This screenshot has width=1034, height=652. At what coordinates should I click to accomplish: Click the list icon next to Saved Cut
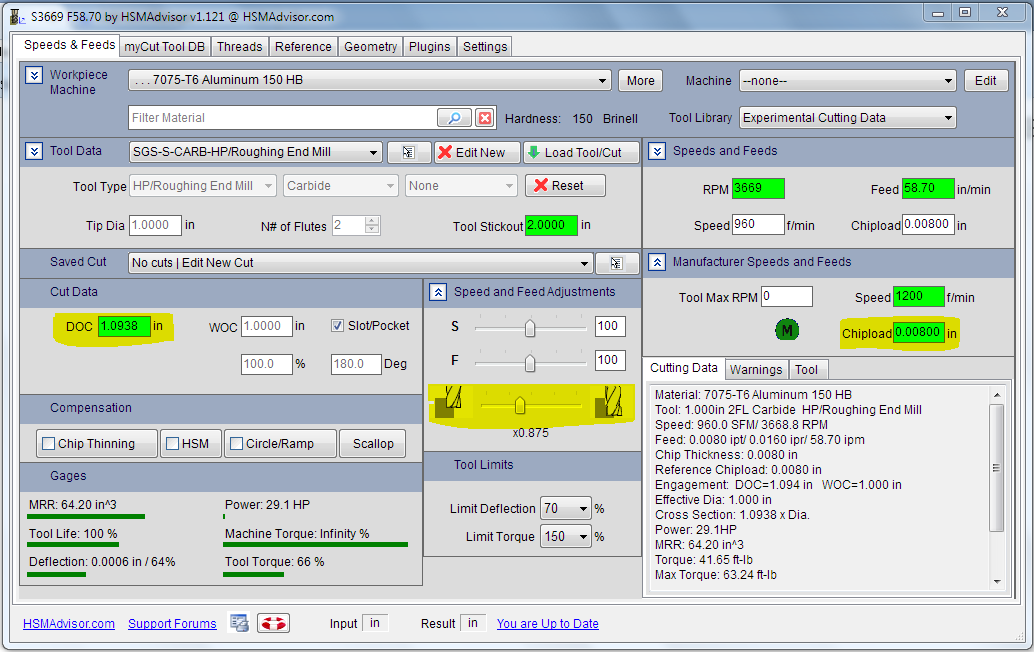[x=617, y=263]
